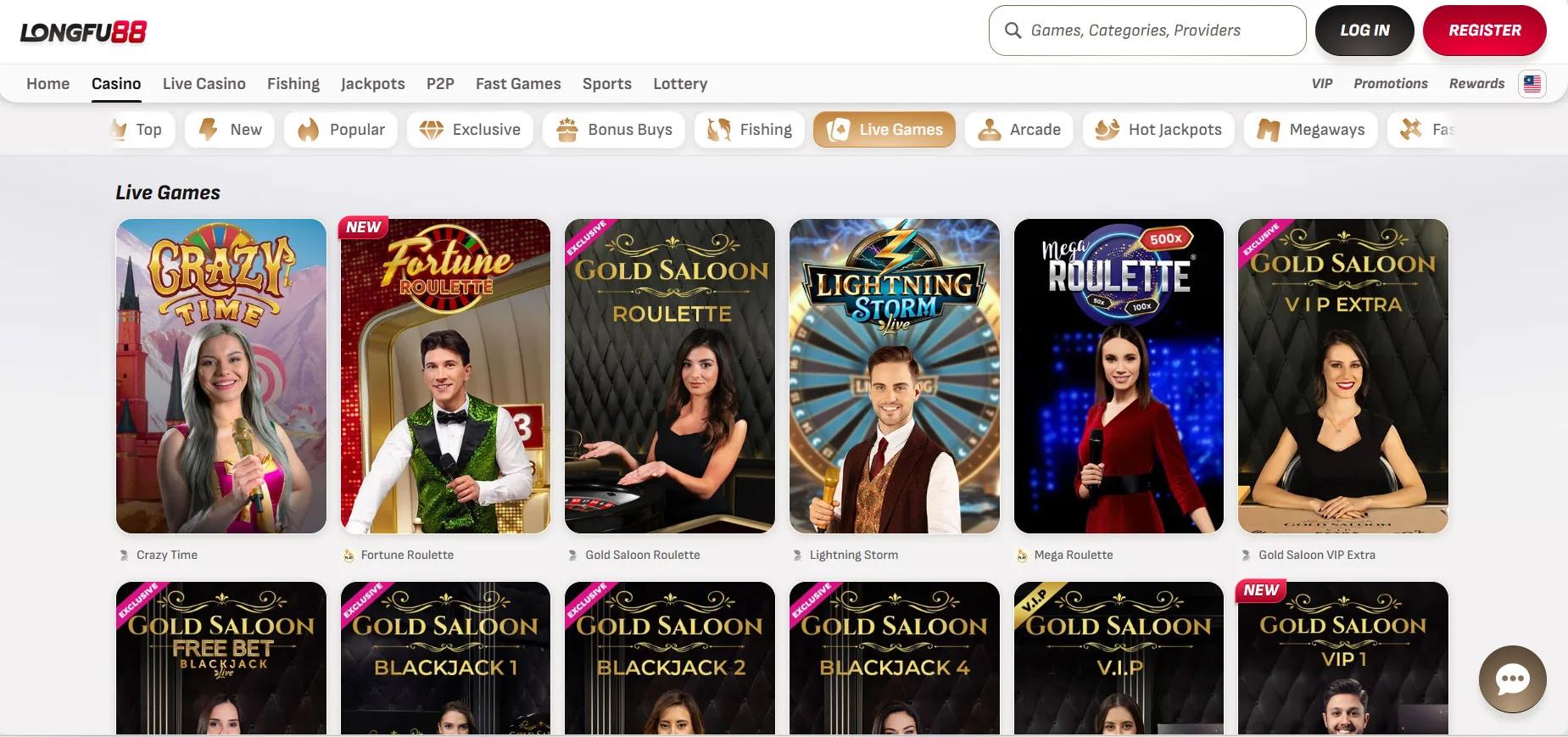Open the Promotions link
1568x737 pixels.
(x=1391, y=84)
